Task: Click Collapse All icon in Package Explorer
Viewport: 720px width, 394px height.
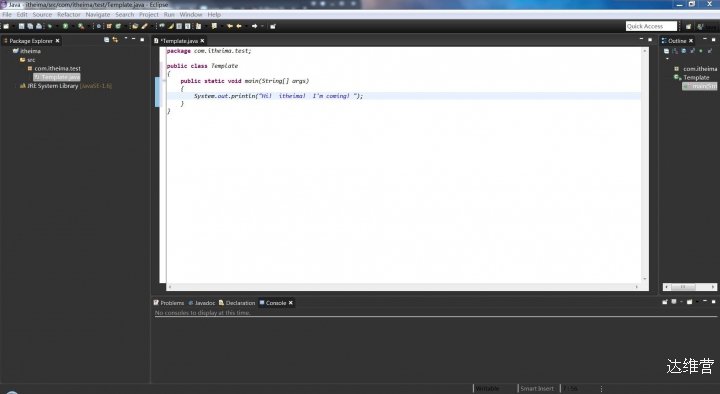Action: click(x=107, y=40)
